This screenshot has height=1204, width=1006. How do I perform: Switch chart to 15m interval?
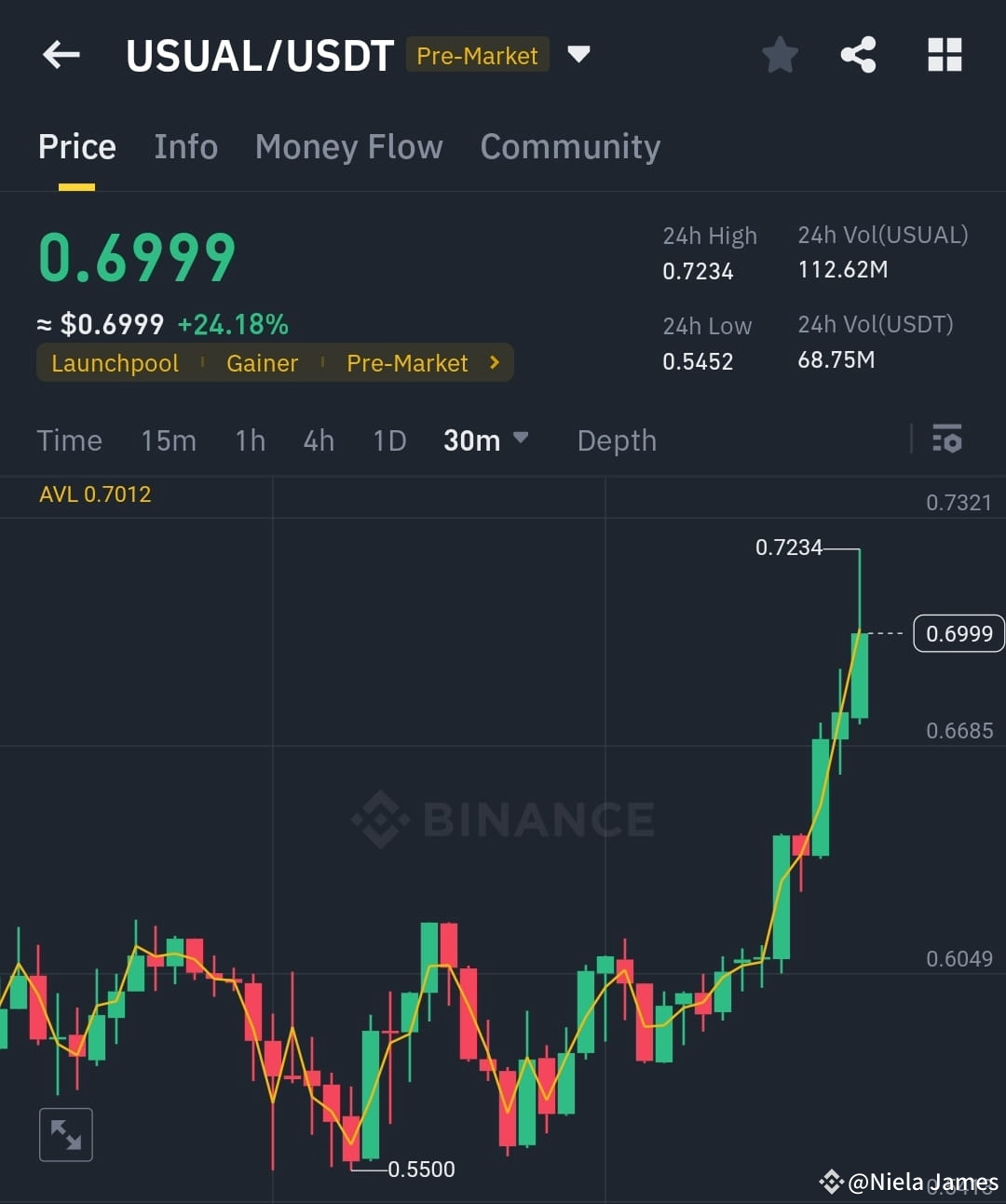click(169, 440)
